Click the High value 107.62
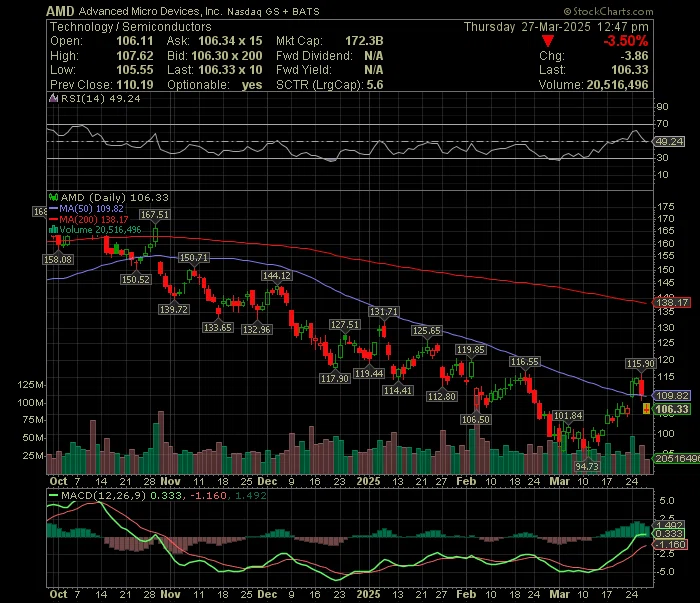The image size is (700, 603). [135, 56]
